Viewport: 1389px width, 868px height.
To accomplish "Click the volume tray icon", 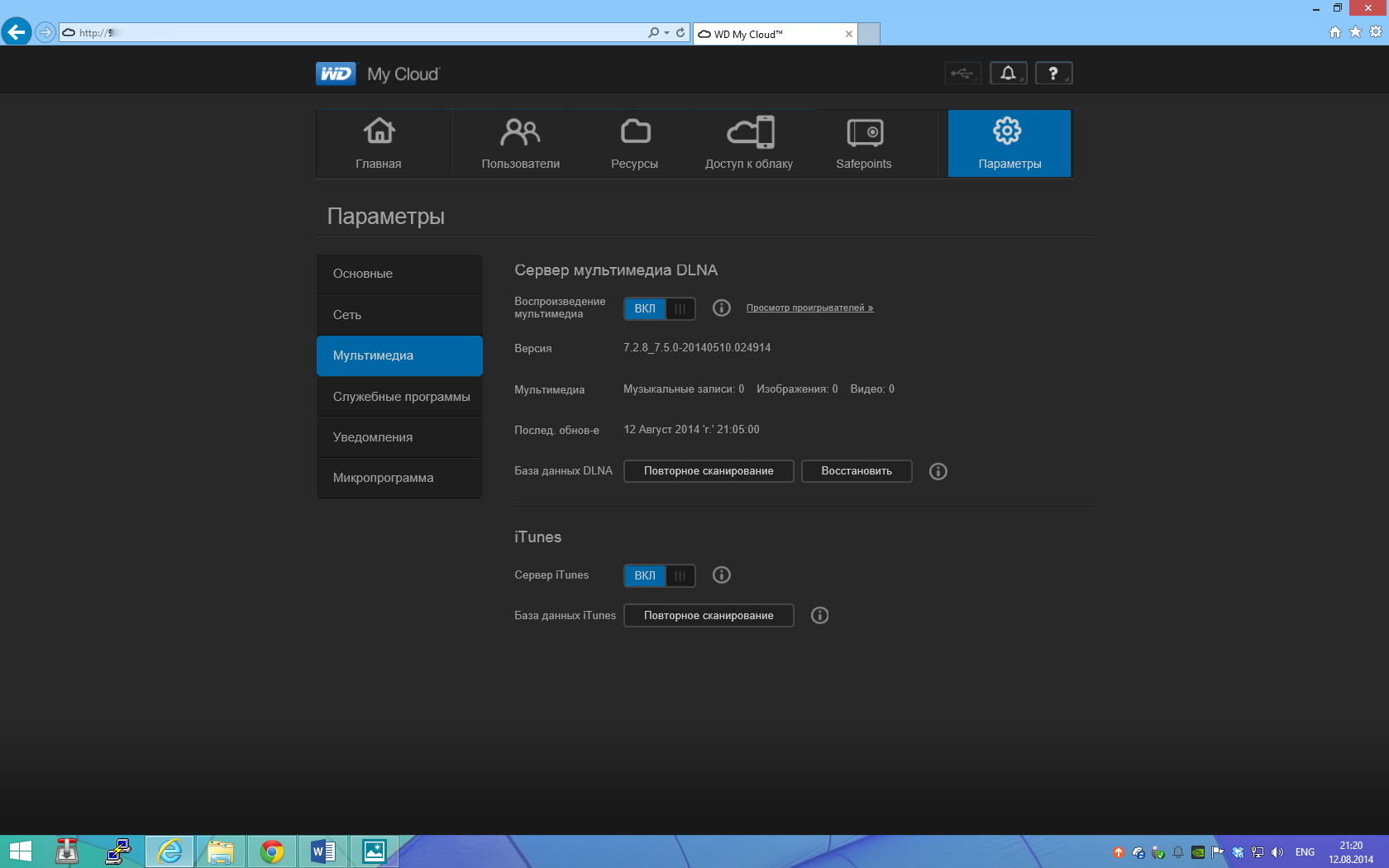I will [x=1277, y=852].
